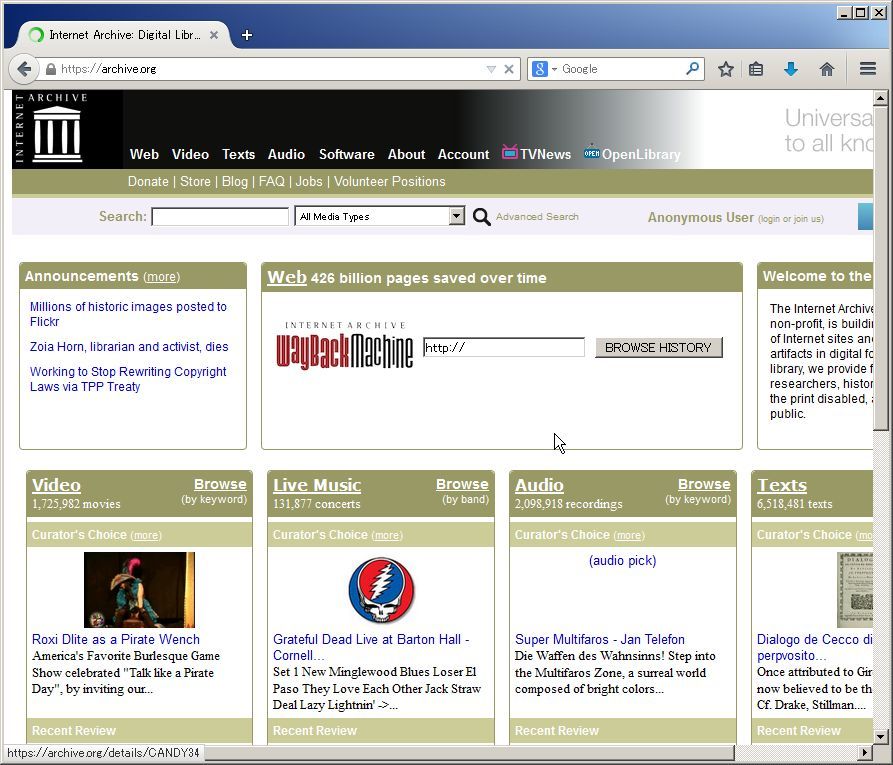Screen dimensions: 893x765
Task: Open the Web navigation item
Action: point(144,154)
